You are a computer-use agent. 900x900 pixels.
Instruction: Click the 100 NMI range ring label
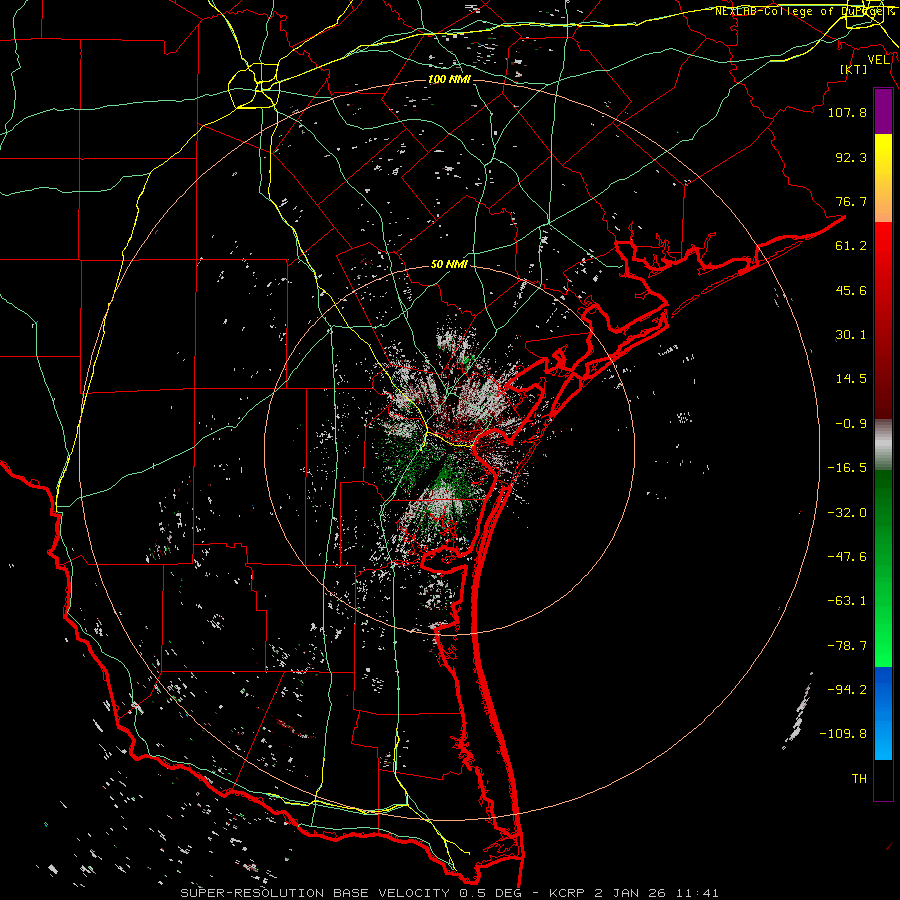(x=449, y=79)
